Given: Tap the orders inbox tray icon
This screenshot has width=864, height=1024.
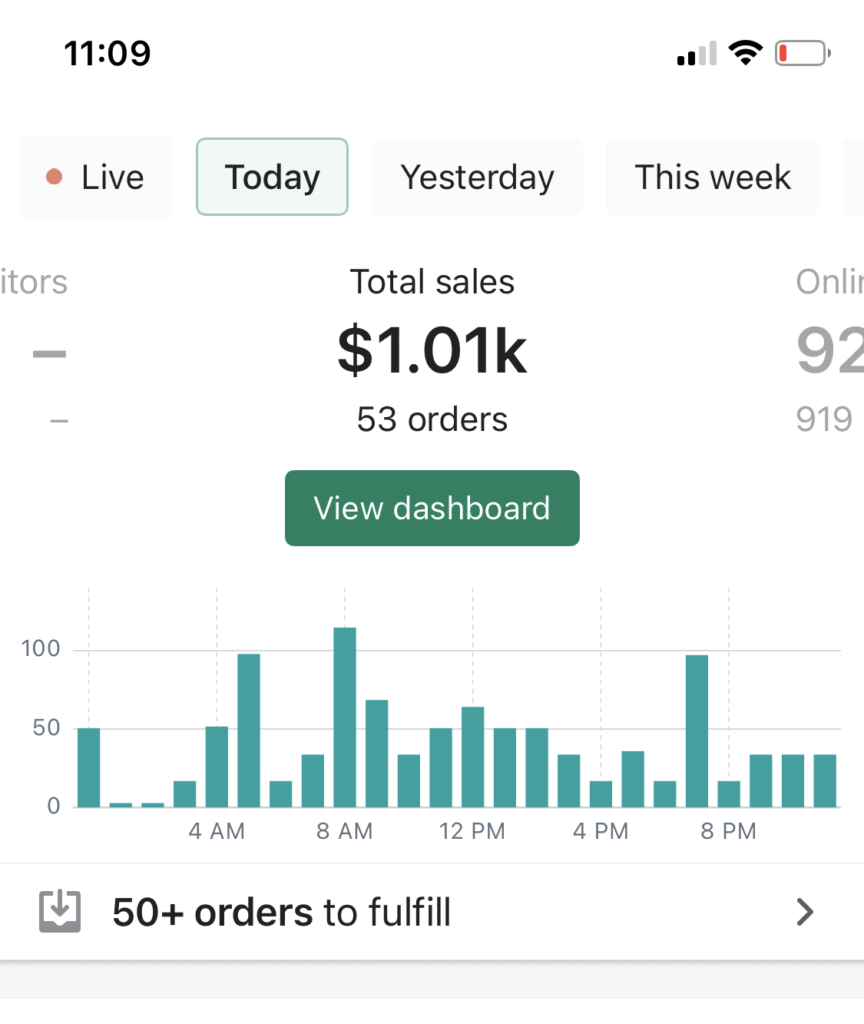Looking at the screenshot, I should click(59, 912).
